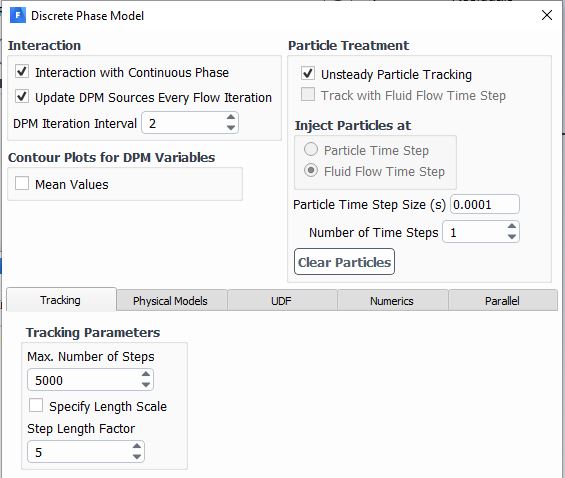Screen dimensions: 565x478
Task: Disable Unsteady Particle Tracking checkbox
Action: click(308, 73)
